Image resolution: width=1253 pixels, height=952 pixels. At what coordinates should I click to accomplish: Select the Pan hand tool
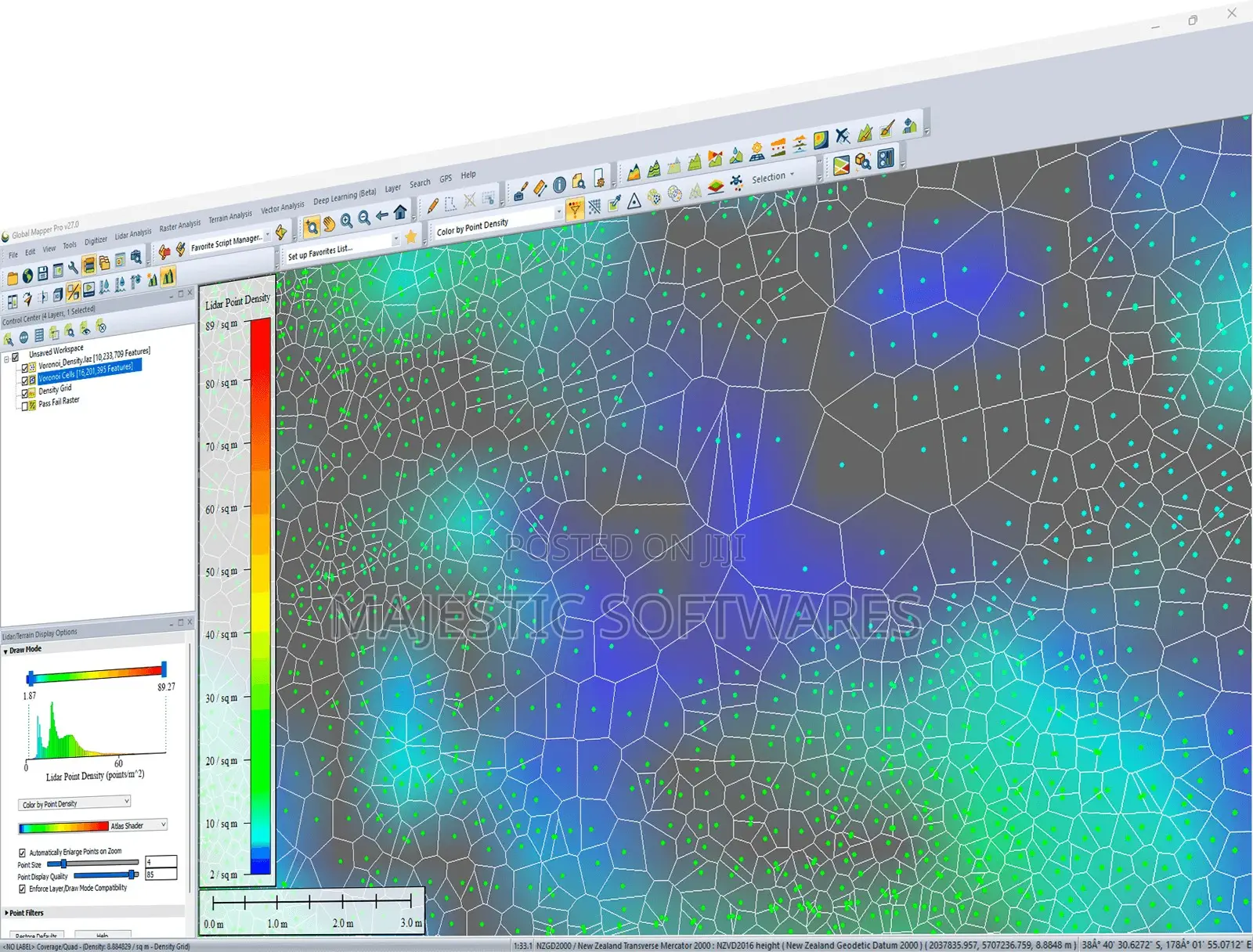point(329,224)
